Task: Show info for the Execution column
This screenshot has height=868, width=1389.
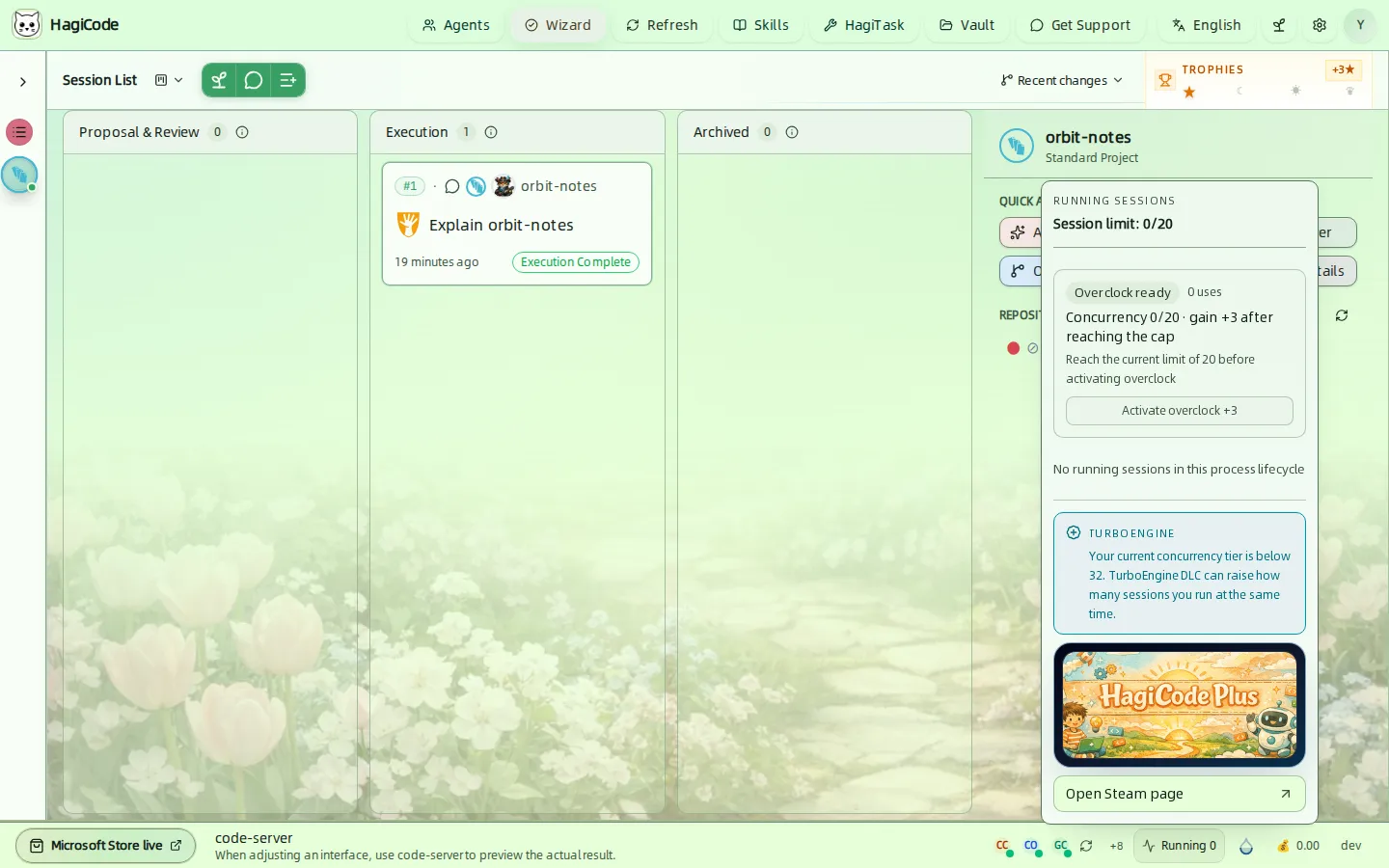Action: (491, 132)
